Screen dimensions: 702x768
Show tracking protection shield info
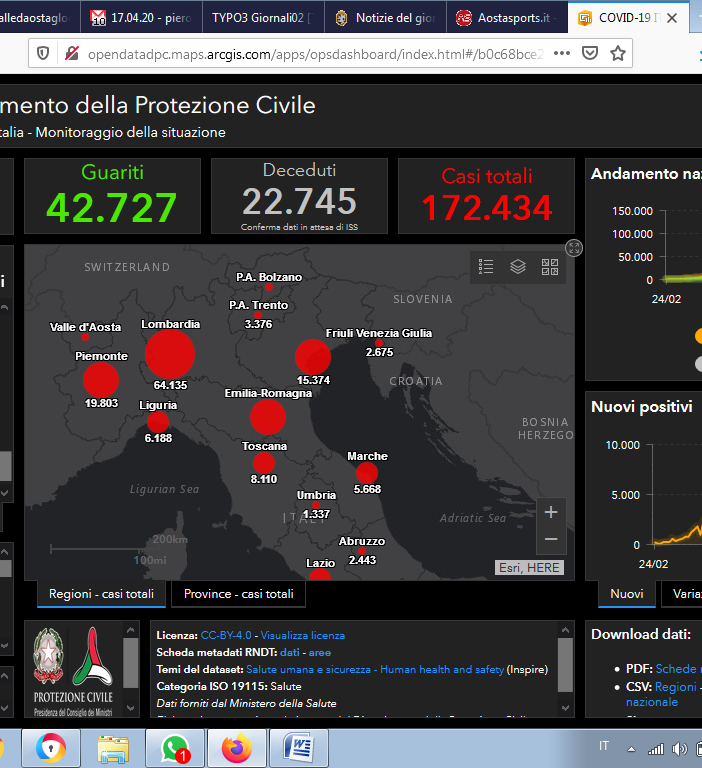(x=42, y=53)
